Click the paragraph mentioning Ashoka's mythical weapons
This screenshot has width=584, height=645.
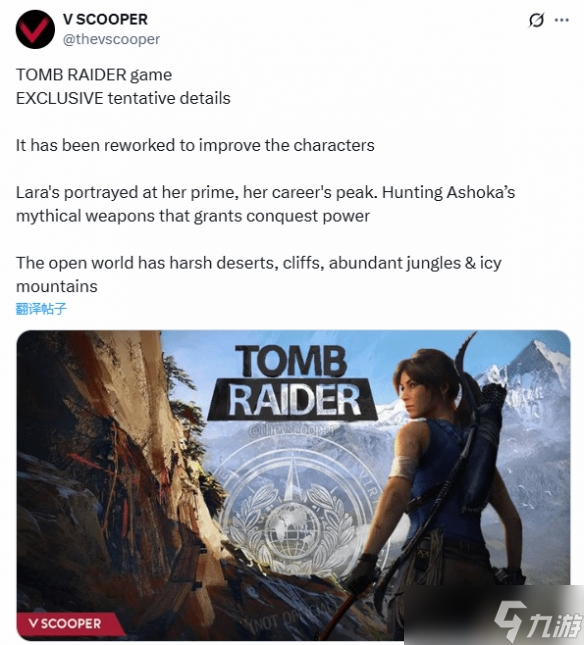click(x=265, y=204)
